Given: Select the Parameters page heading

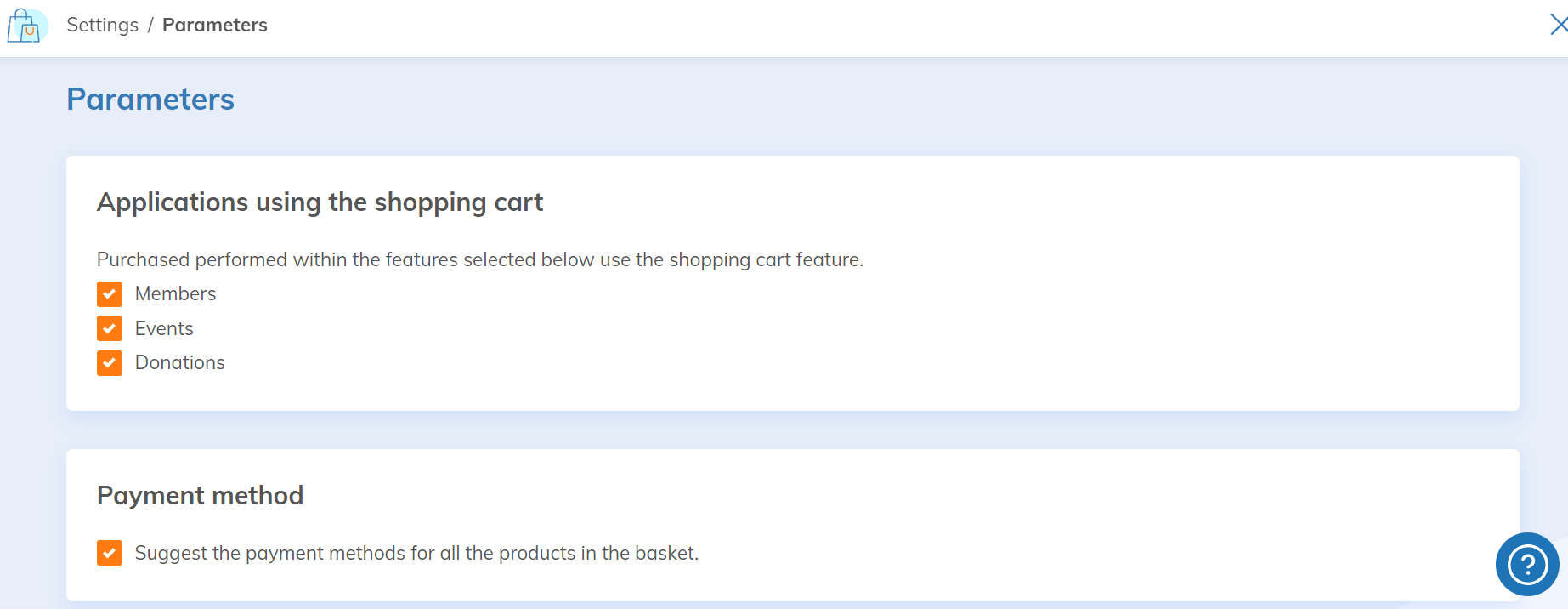Looking at the screenshot, I should tap(150, 100).
